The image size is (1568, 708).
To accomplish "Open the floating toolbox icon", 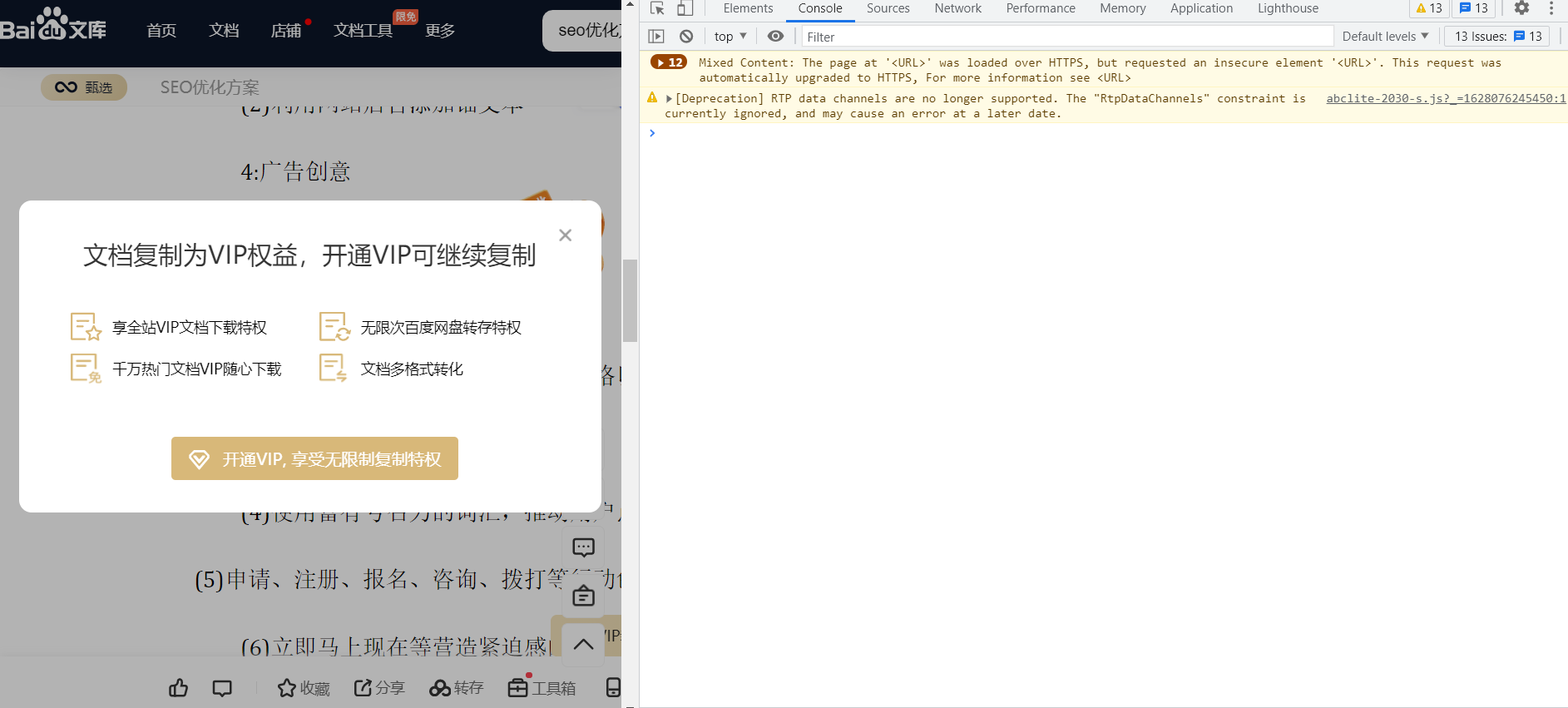I will [584, 596].
